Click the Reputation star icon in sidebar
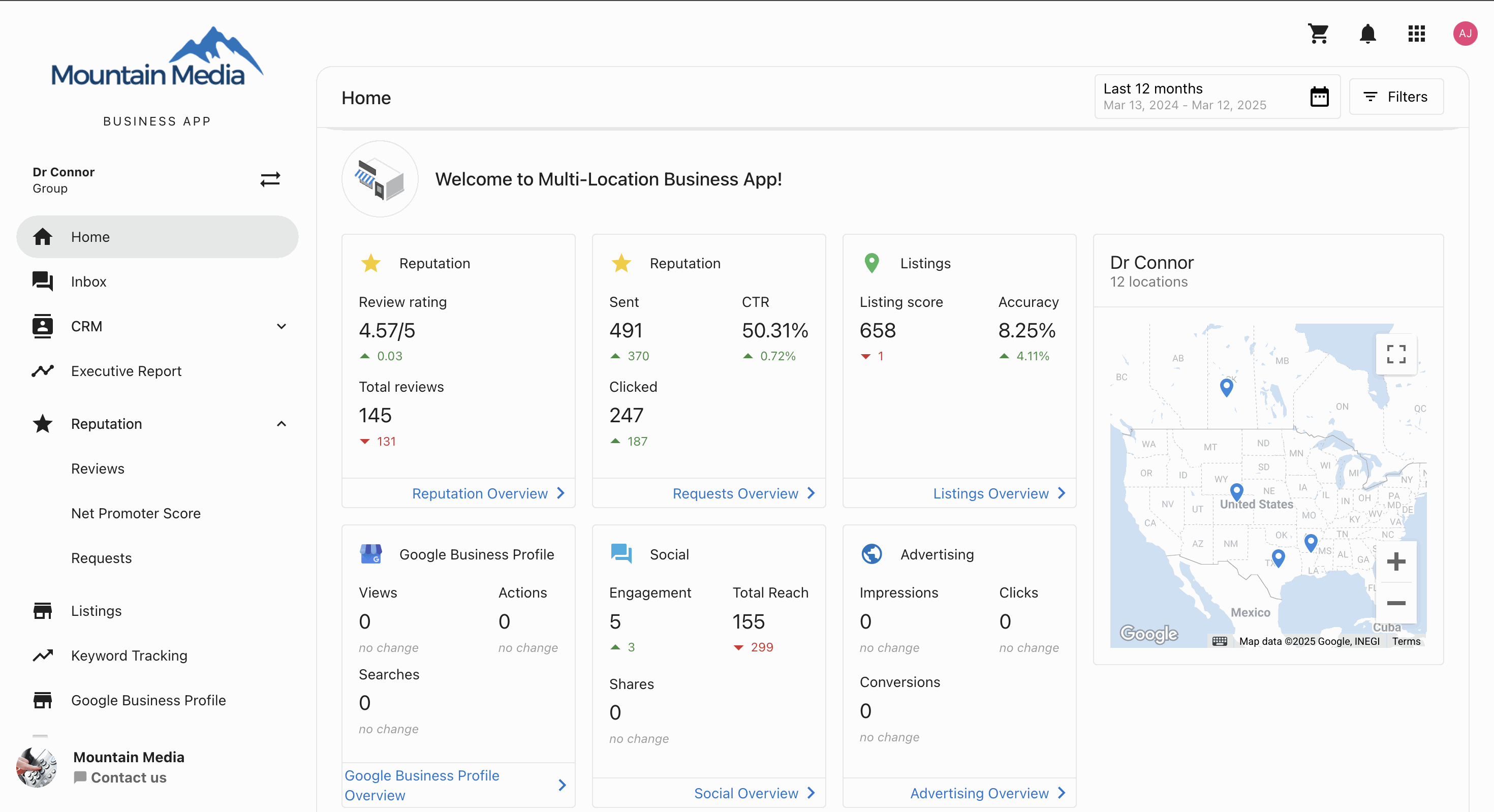Image resolution: width=1494 pixels, height=812 pixels. click(x=42, y=423)
